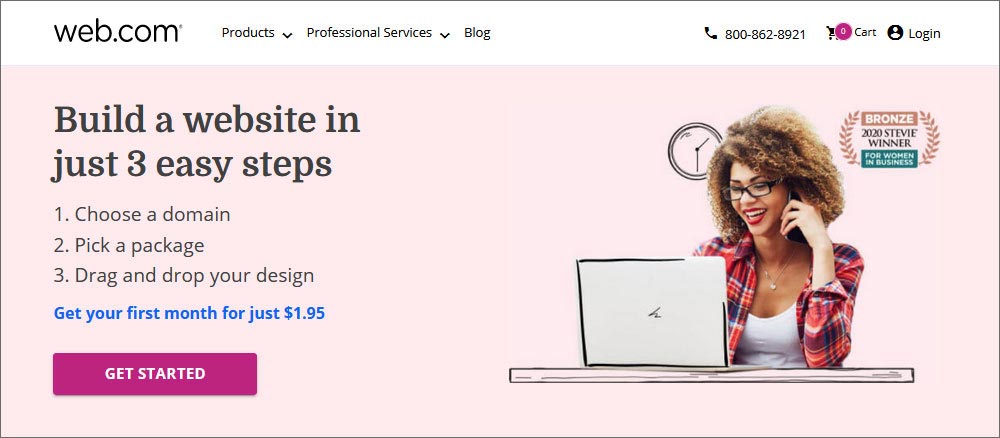The height and width of the screenshot is (438, 1000).
Task: Open the Professional Services menu
Action: point(378,33)
